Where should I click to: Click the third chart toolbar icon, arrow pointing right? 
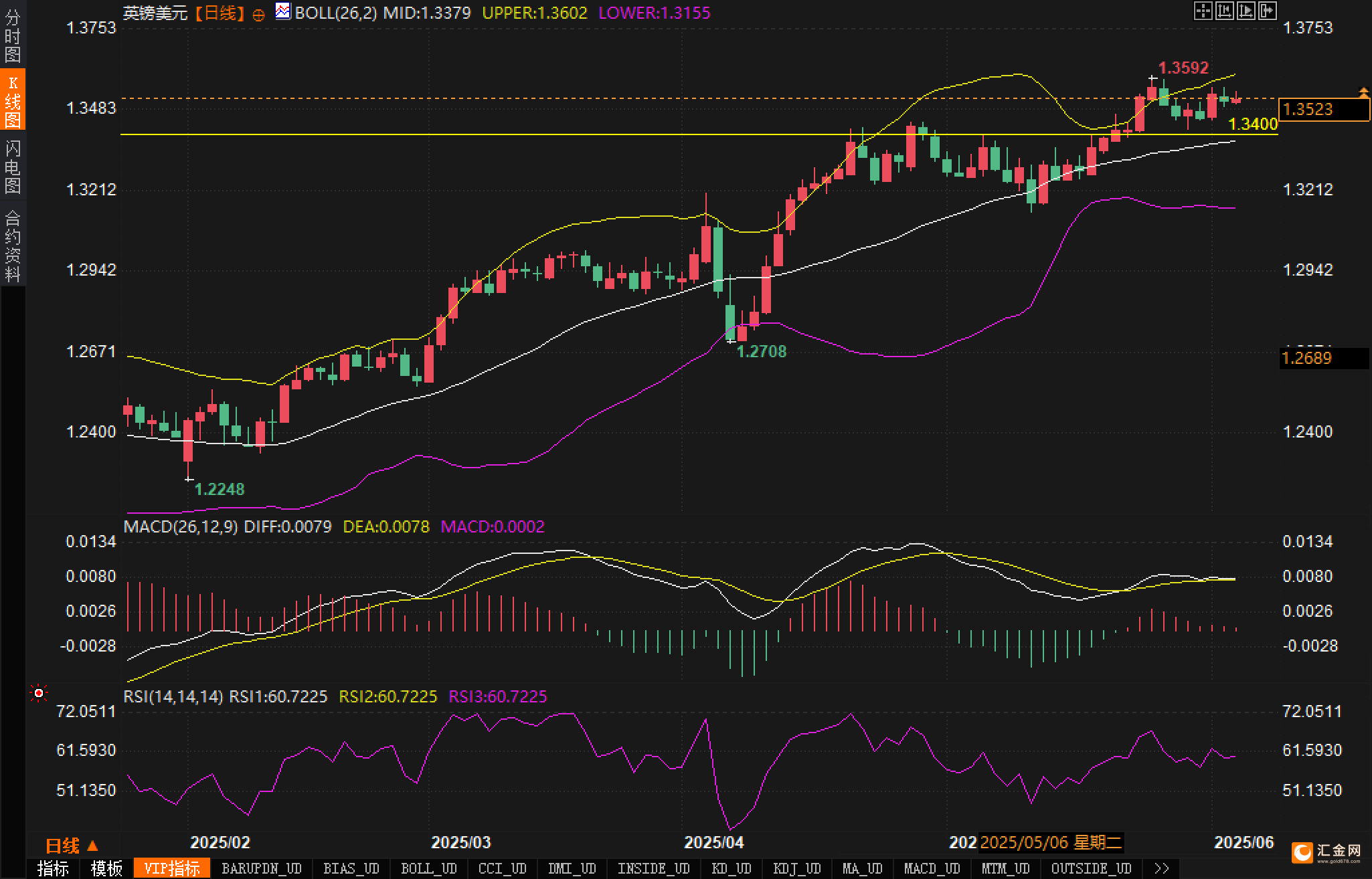(1246, 11)
